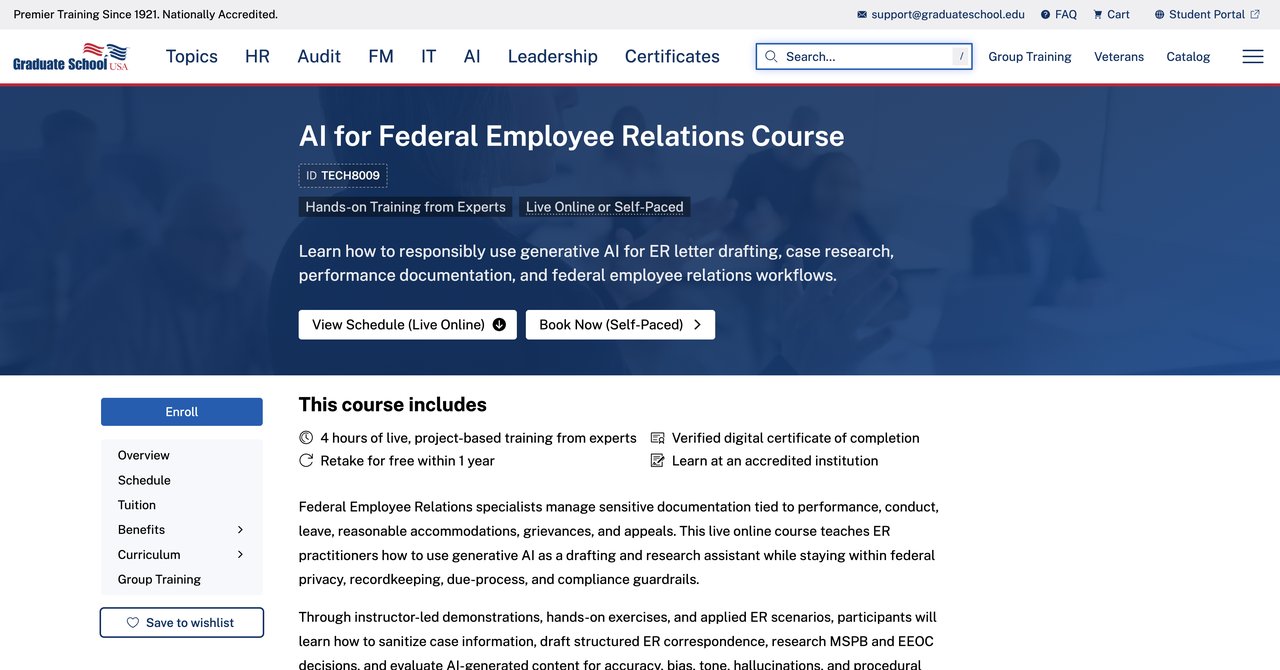Click the slash shortcut badge in search
Viewport: 1280px width, 670px height.
[x=961, y=56]
